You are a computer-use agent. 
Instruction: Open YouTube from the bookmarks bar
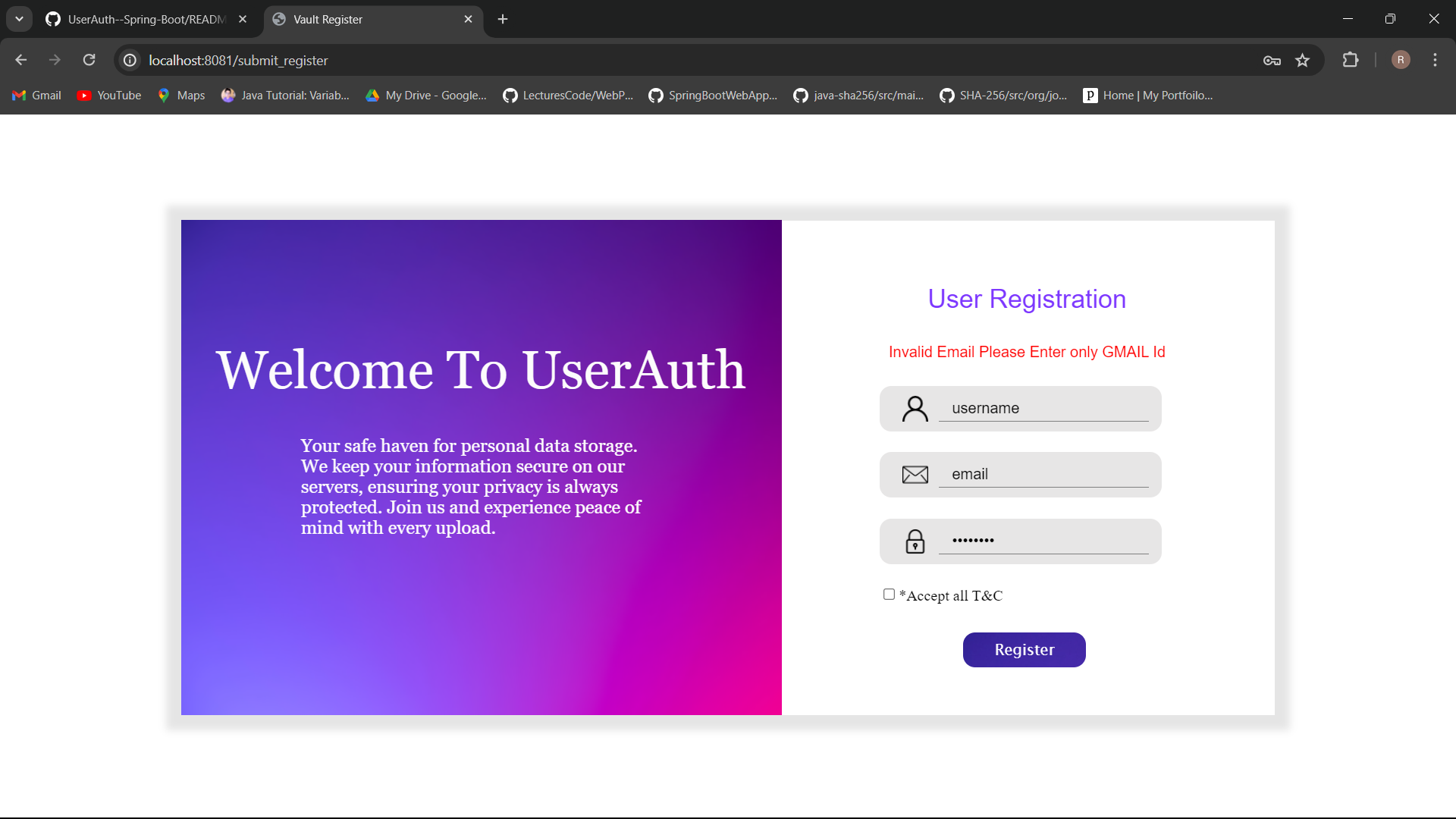point(108,95)
